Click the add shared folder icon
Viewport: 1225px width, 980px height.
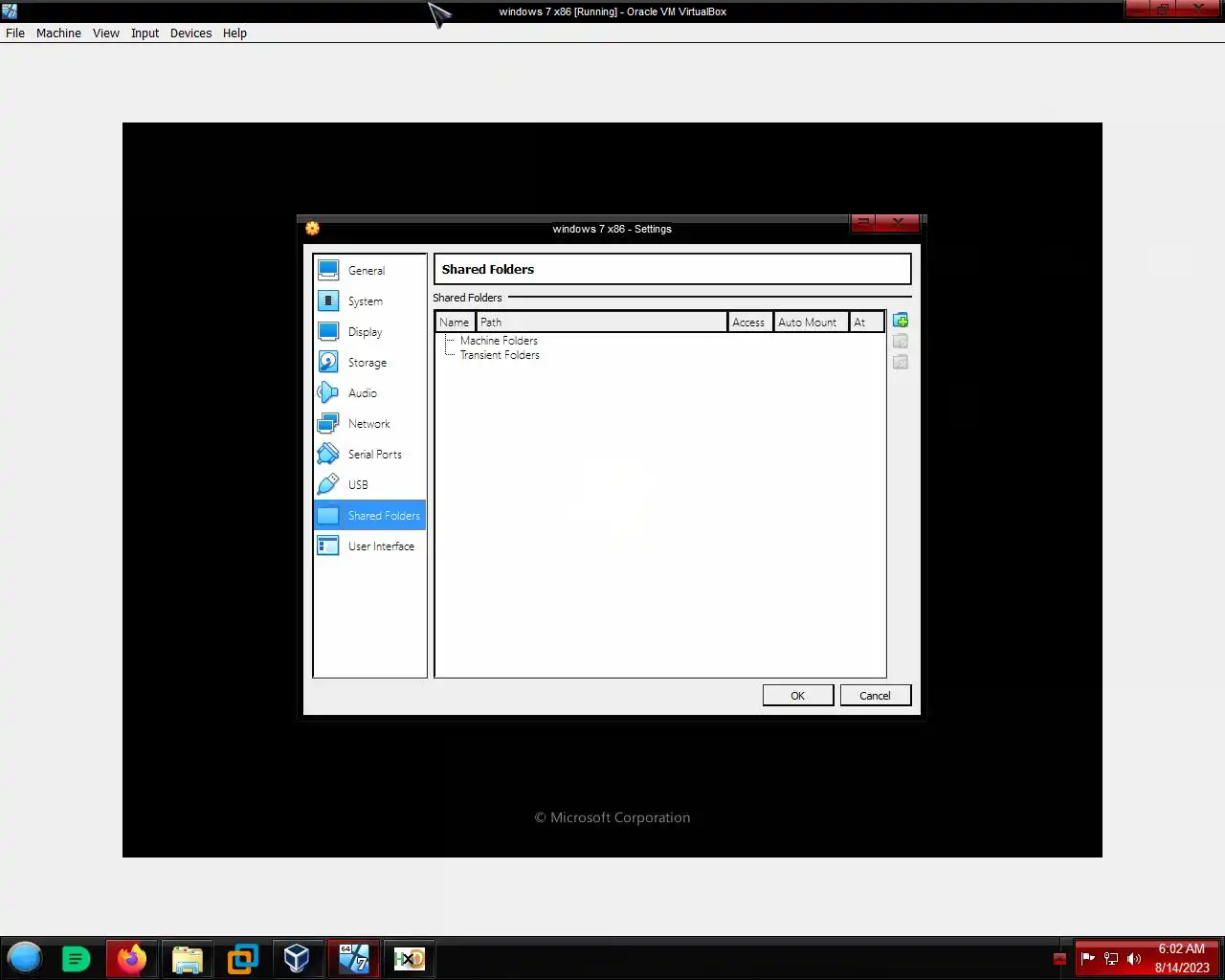point(901,321)
